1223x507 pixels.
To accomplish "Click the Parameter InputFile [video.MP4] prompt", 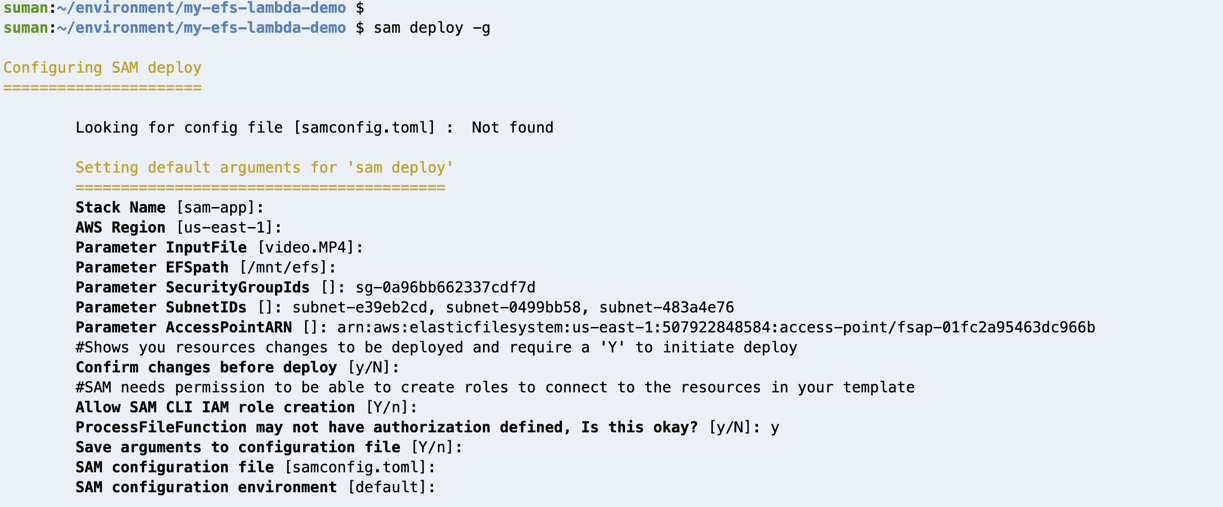I will (219, 248).
